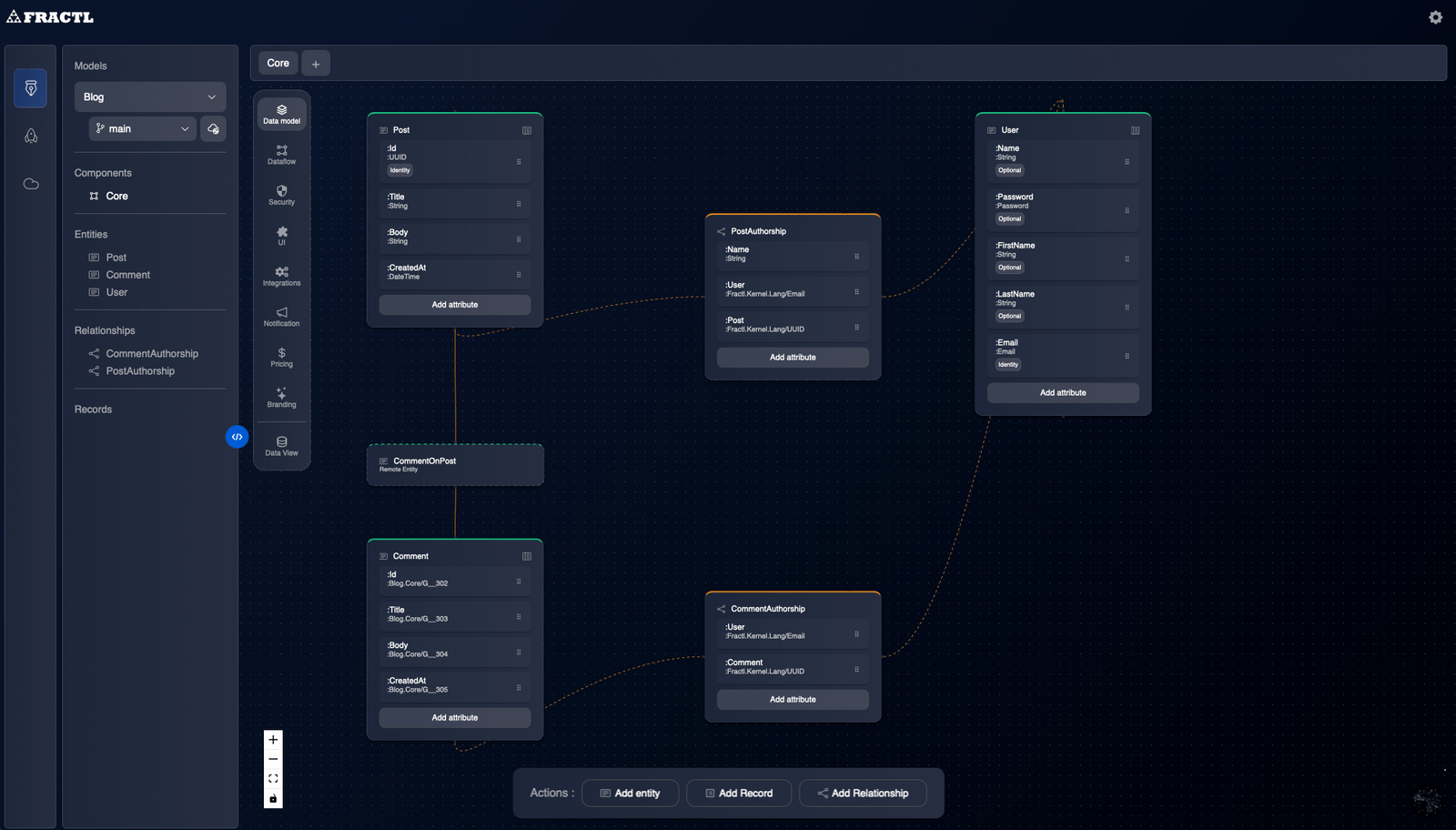Open the Dataflow panel
Image resolution: width=1456 pixels, height=830 pixels.
click(x=281, y=155)
